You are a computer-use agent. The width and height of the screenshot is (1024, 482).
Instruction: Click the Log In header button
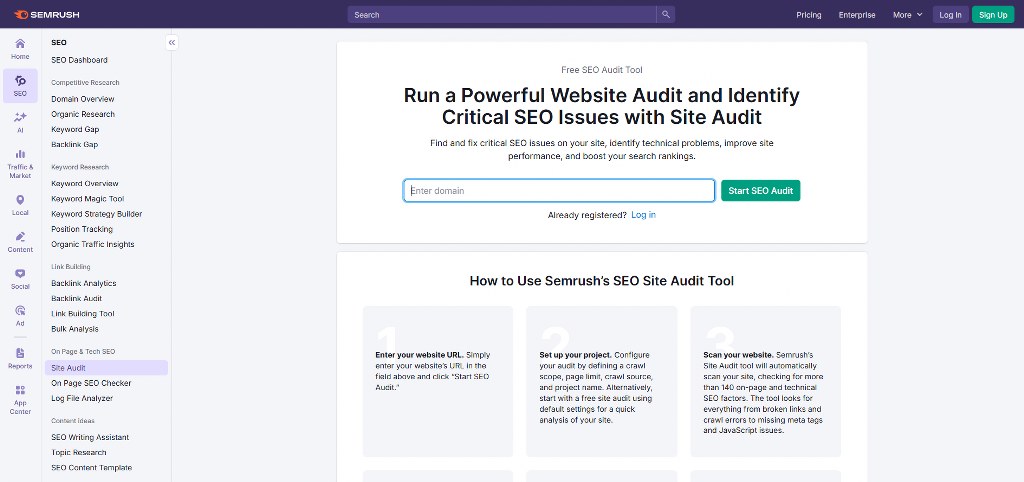tap(950, 14)
